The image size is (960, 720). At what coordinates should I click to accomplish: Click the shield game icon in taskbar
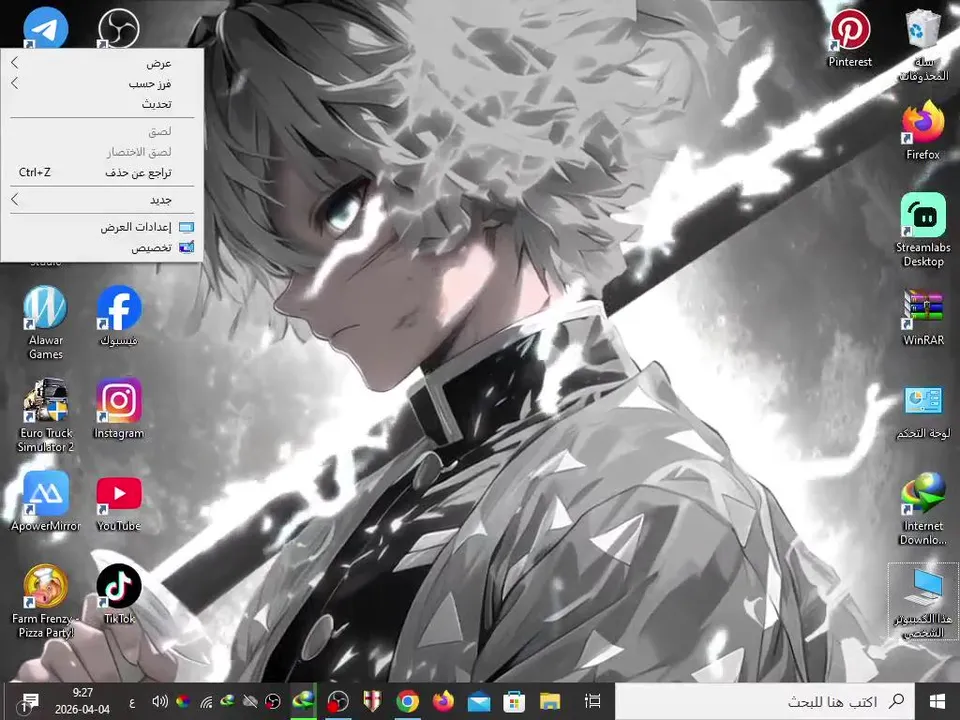tap(372, 702)
